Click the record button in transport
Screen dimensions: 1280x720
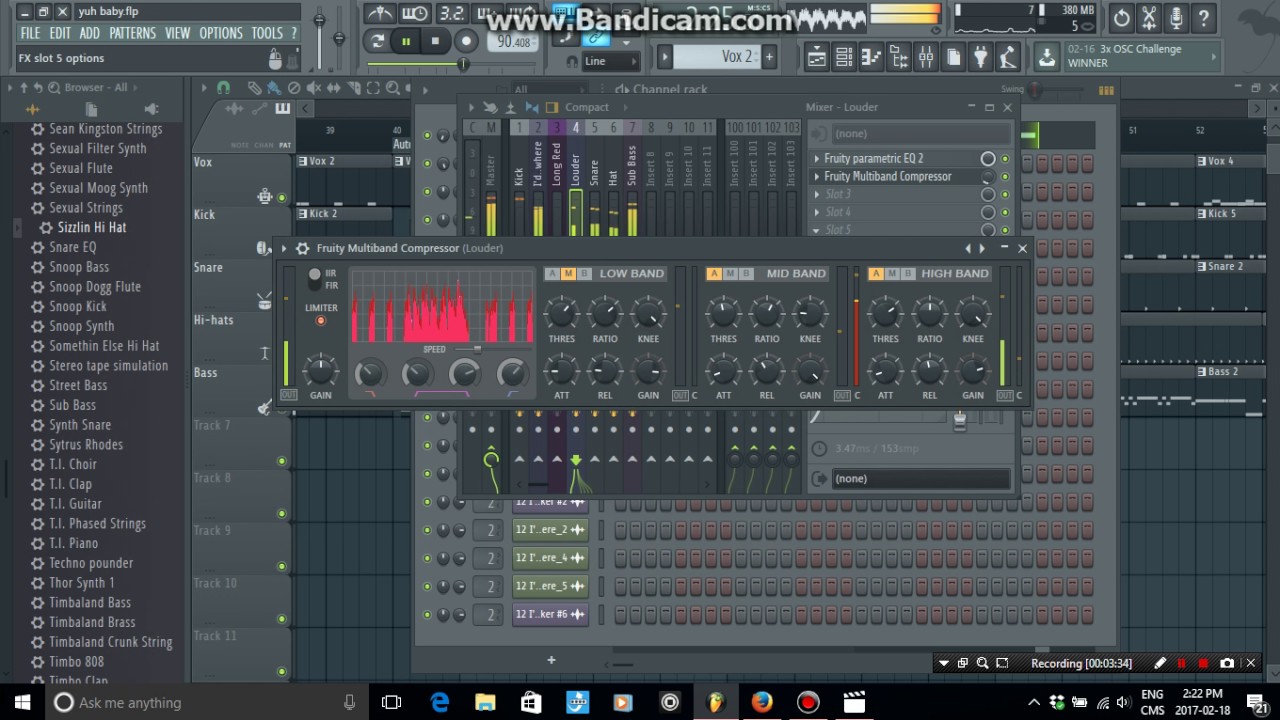click(x=466, y=41)
